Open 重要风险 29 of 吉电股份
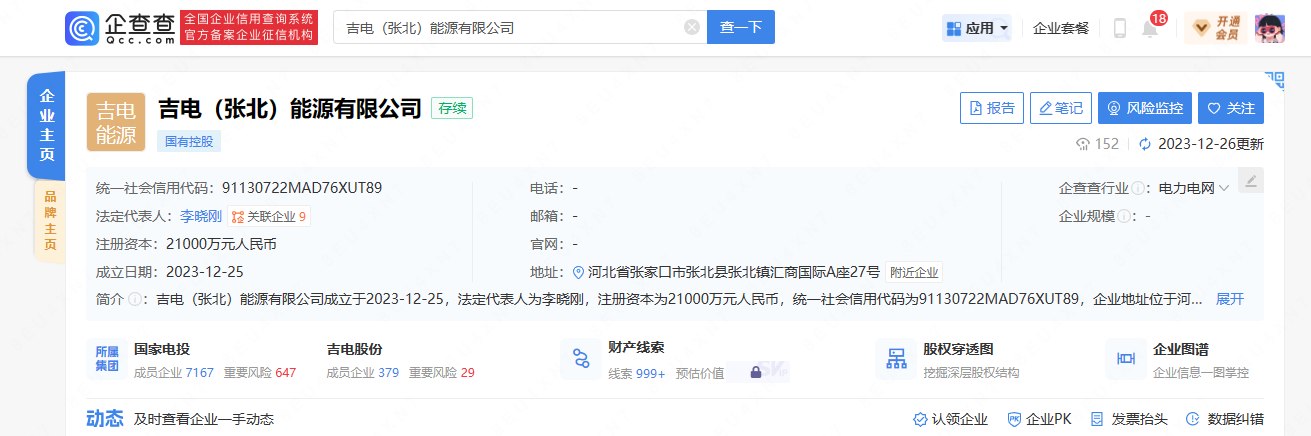This screenshot has width=1311, height=436. click(441, 373)
